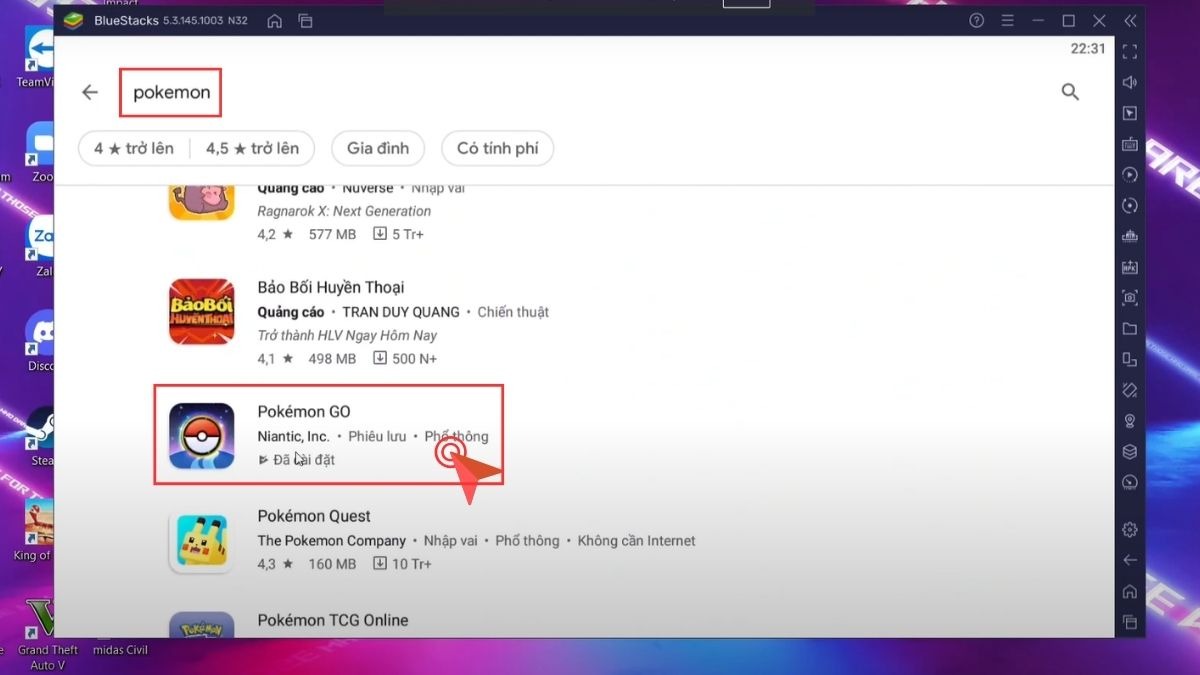Click the Discord desktop shortcut
The width and height of the screenshot is (1200, 675).
pos(40,340)
